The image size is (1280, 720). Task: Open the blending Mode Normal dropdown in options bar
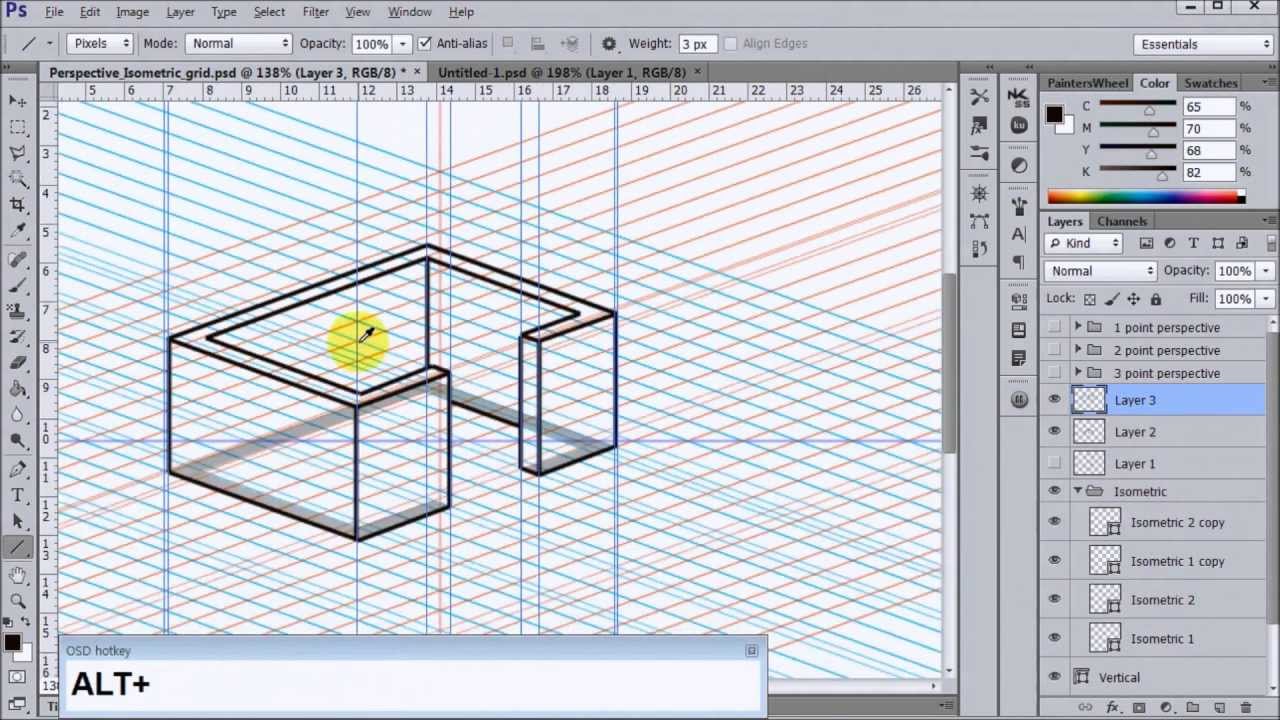[x=238, y=44]
